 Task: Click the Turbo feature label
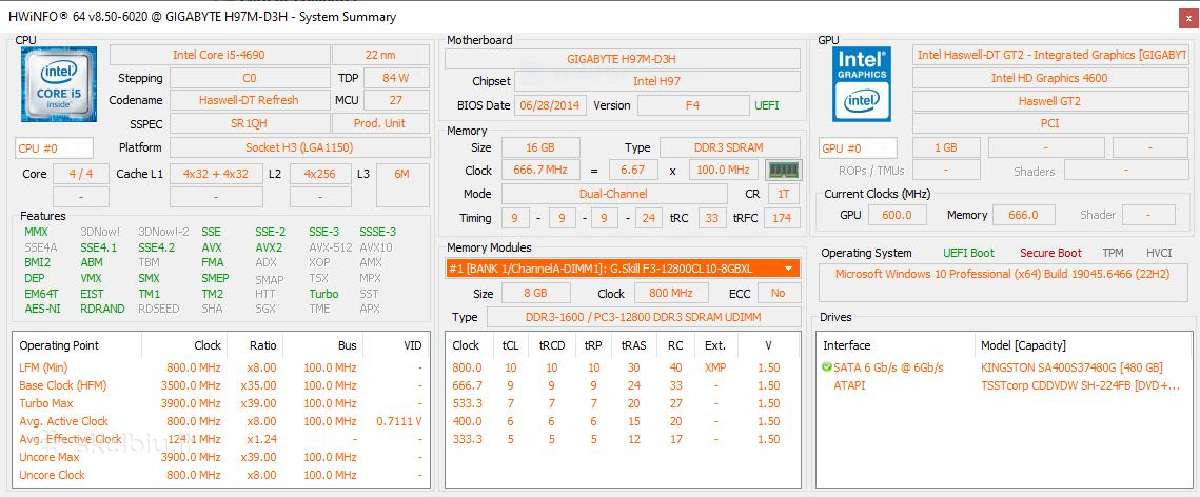(323, 294)
